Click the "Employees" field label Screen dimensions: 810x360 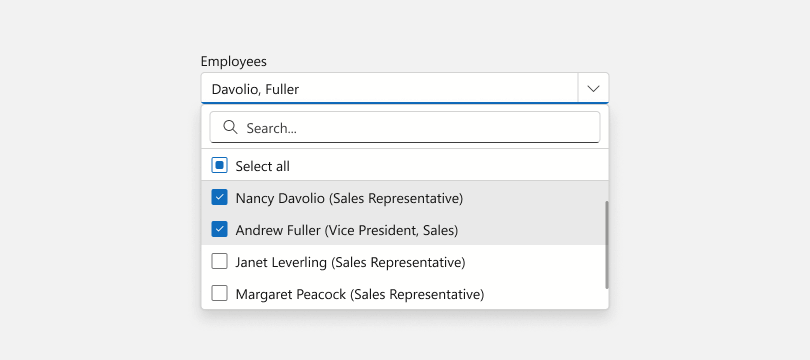233,61
